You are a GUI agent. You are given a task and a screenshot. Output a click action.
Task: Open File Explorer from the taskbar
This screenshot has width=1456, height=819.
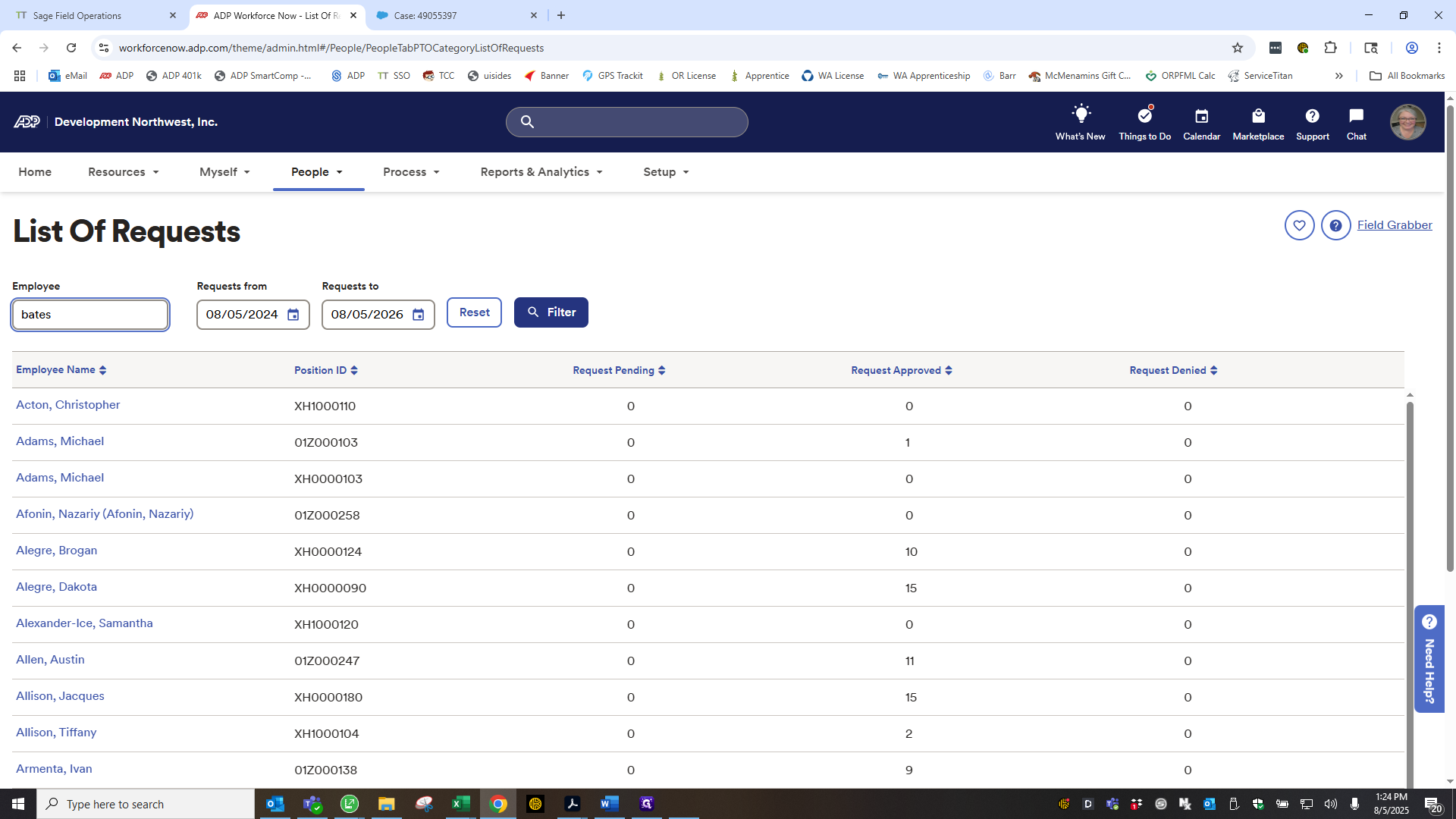(x=386, y=804)
